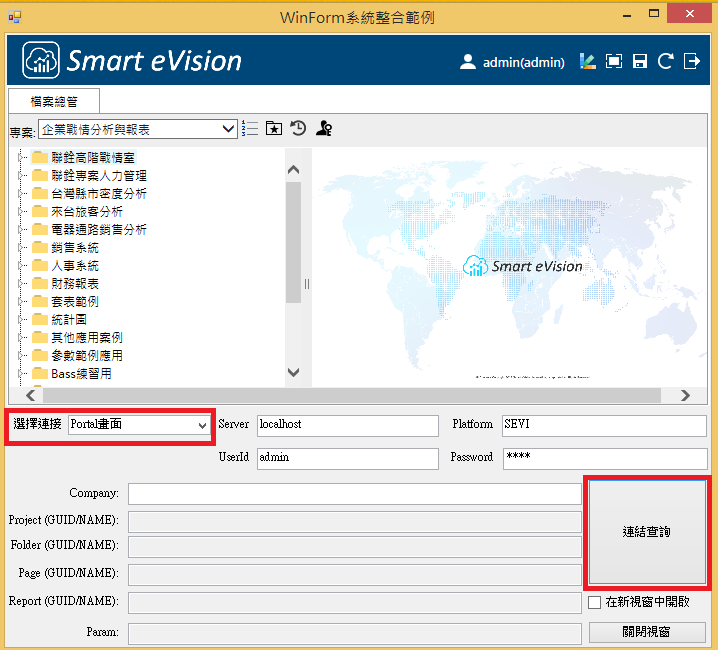Click the logout exit icon

click(x=694, y=61)
